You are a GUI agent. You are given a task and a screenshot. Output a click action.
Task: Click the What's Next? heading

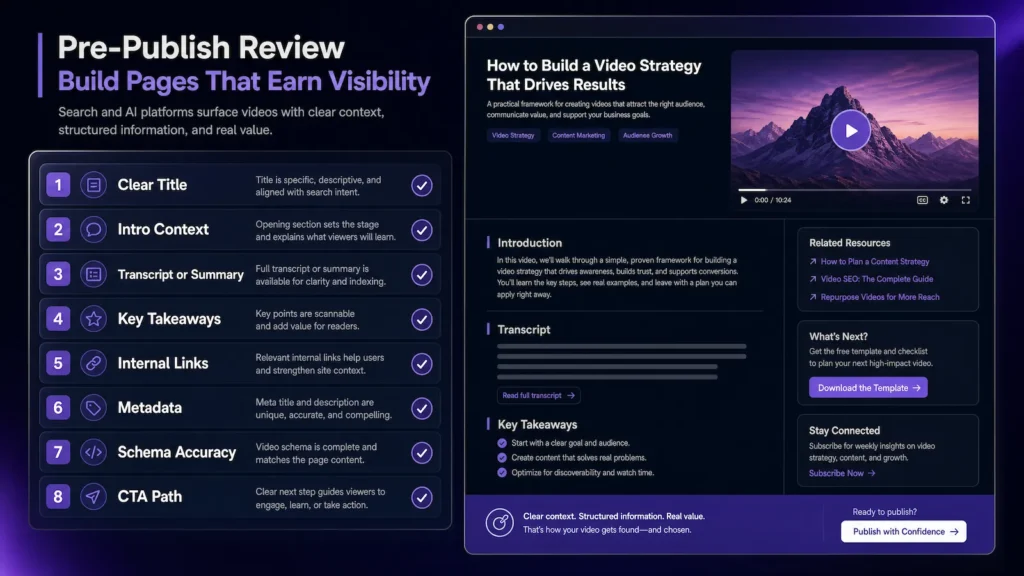click(x=839, y=337)
